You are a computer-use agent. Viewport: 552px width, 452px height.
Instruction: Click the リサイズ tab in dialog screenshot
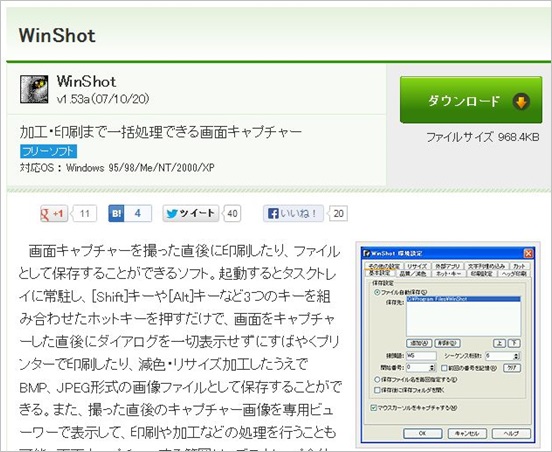tap(417, 266)
